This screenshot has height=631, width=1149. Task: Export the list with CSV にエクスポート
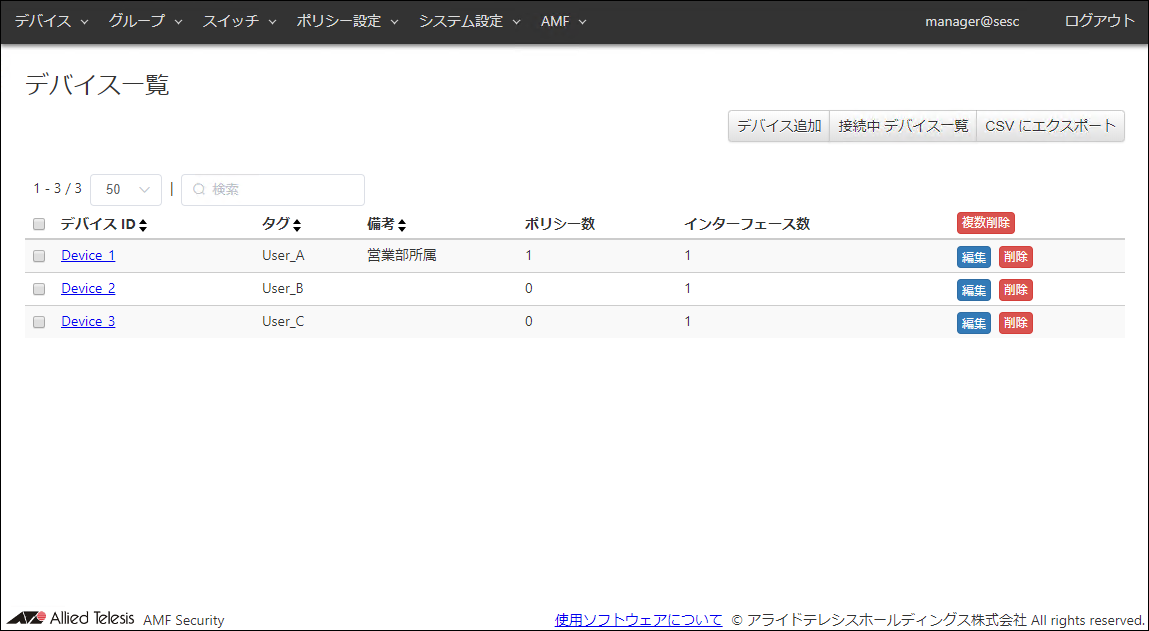pyautogui.click(x=1050, y=126)
